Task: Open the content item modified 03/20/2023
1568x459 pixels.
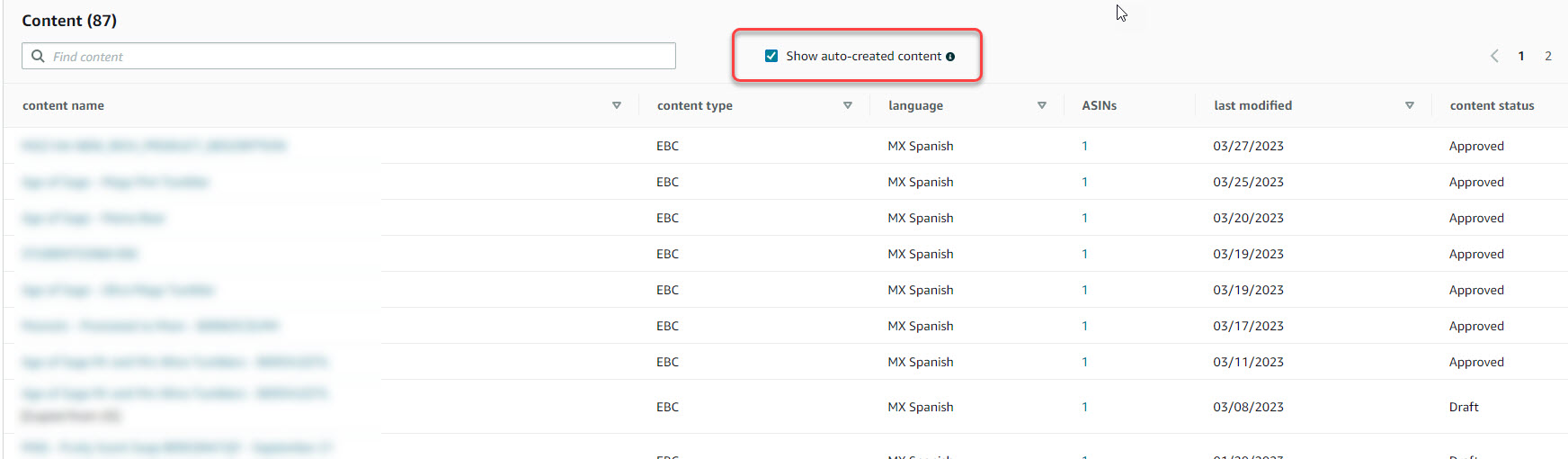Action: pyautogui.click(x=94, y=218)
